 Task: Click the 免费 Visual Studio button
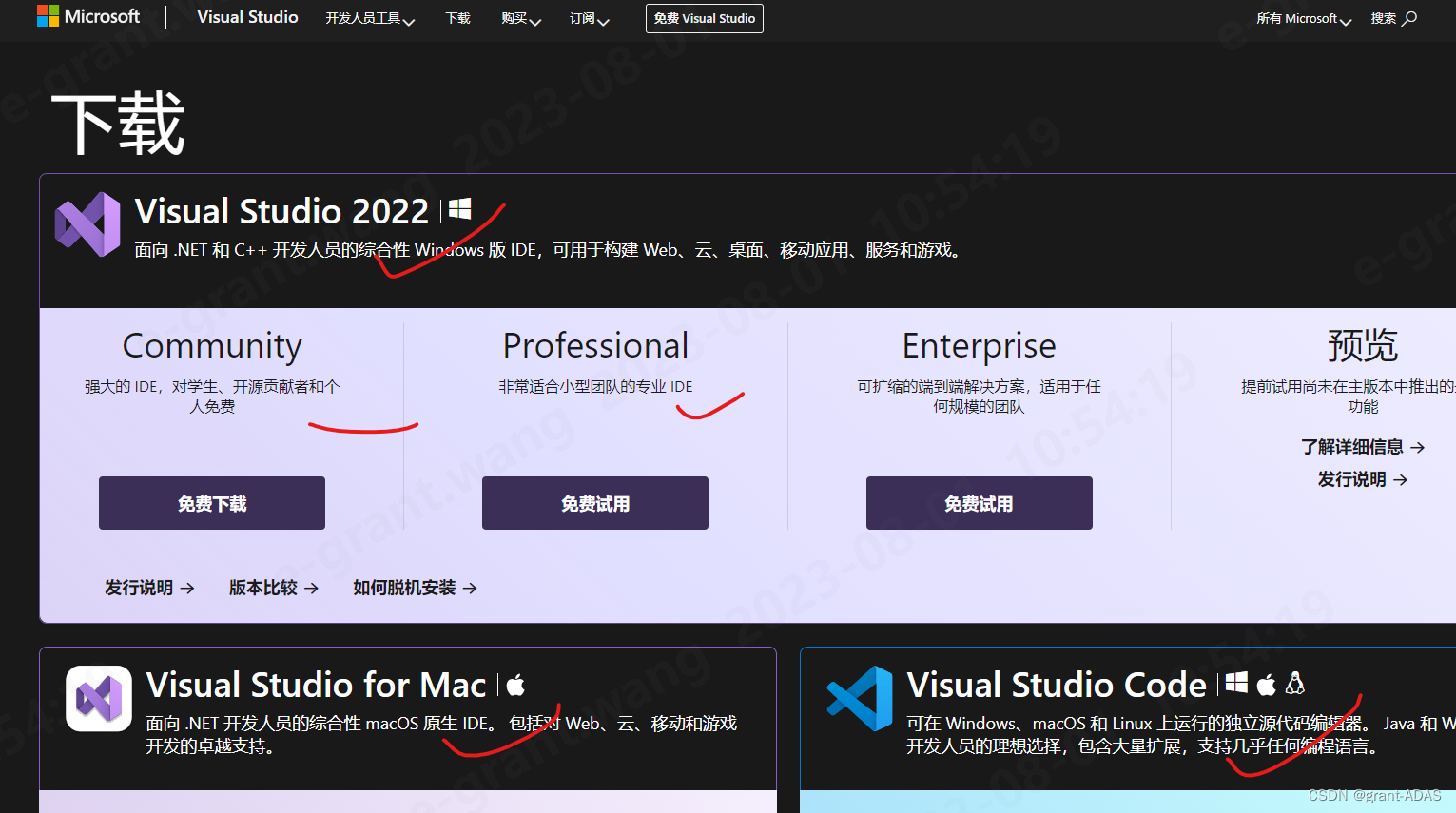coord(705,18)
